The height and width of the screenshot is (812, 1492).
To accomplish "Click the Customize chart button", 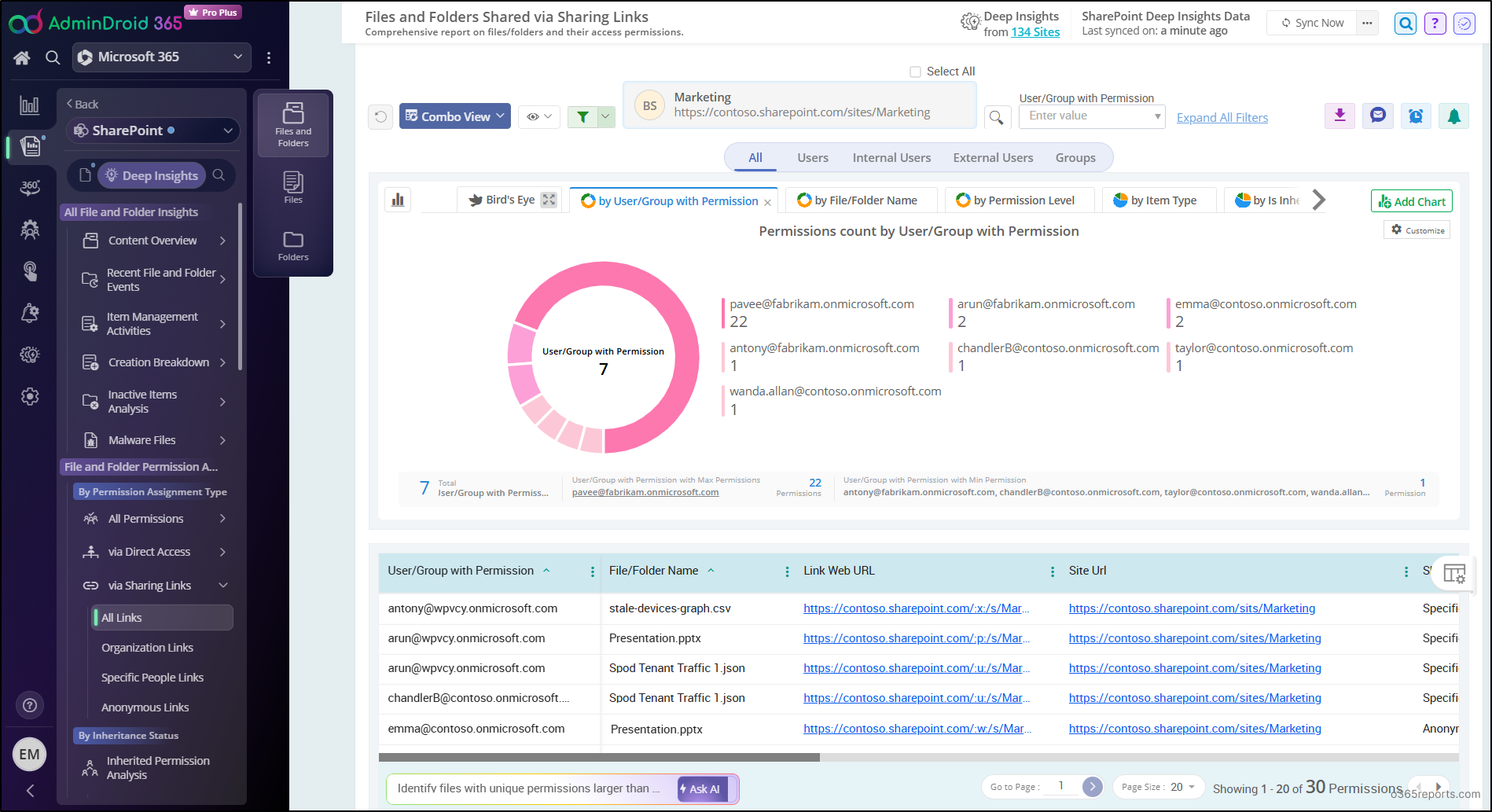I will coord(1417,230).
